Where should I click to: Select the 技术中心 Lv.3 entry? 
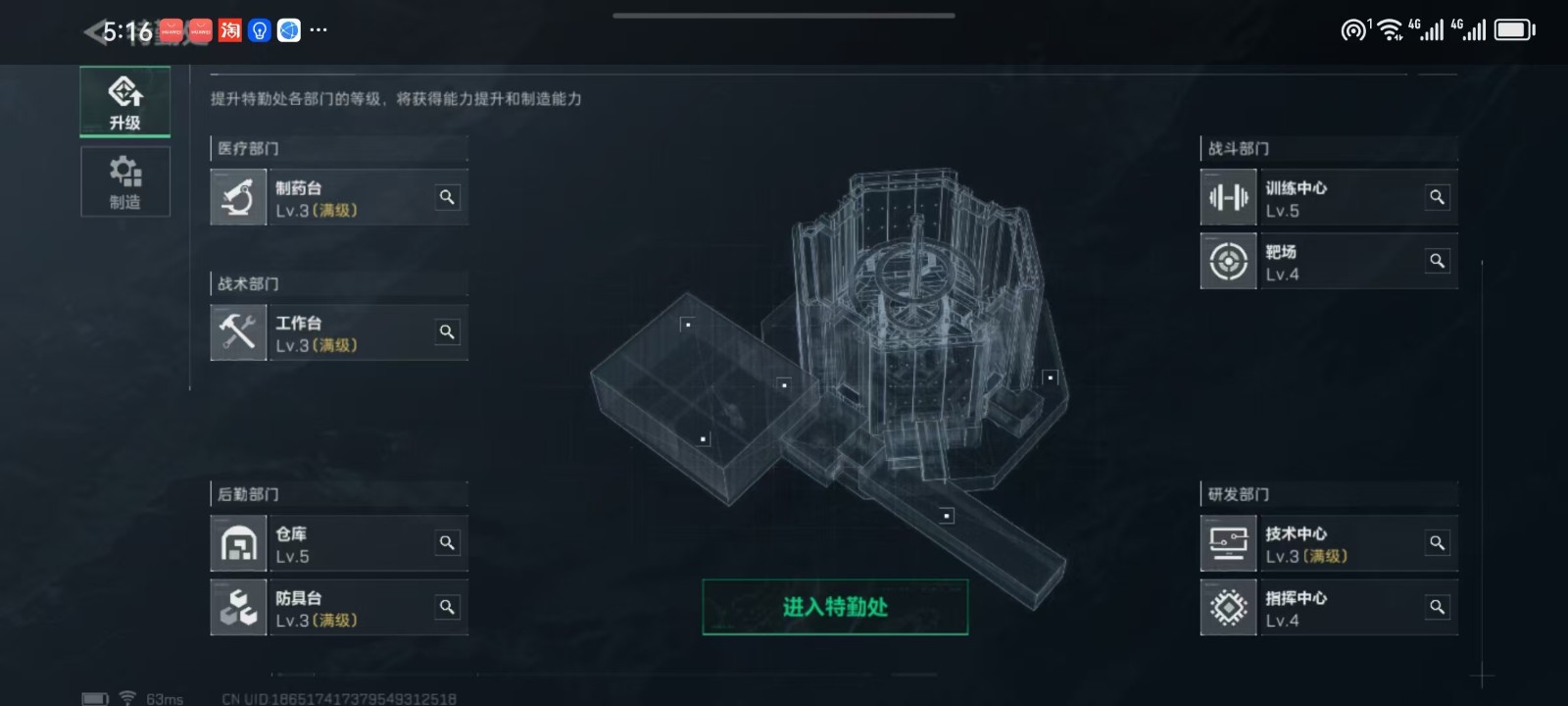point(1329,543)
